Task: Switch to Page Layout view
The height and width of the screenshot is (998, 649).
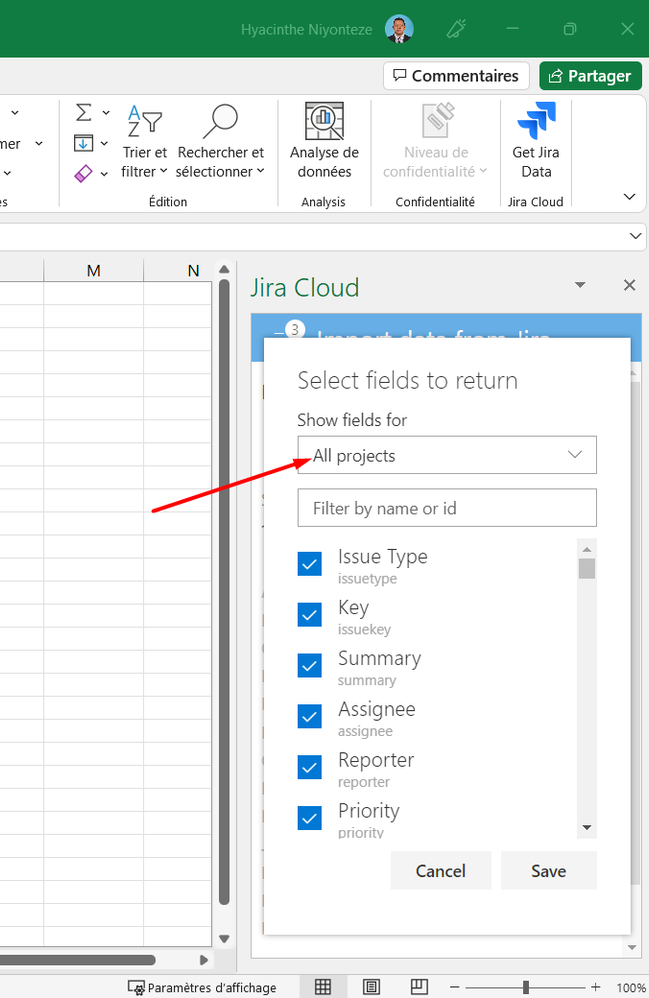Action: click(371, 987)
